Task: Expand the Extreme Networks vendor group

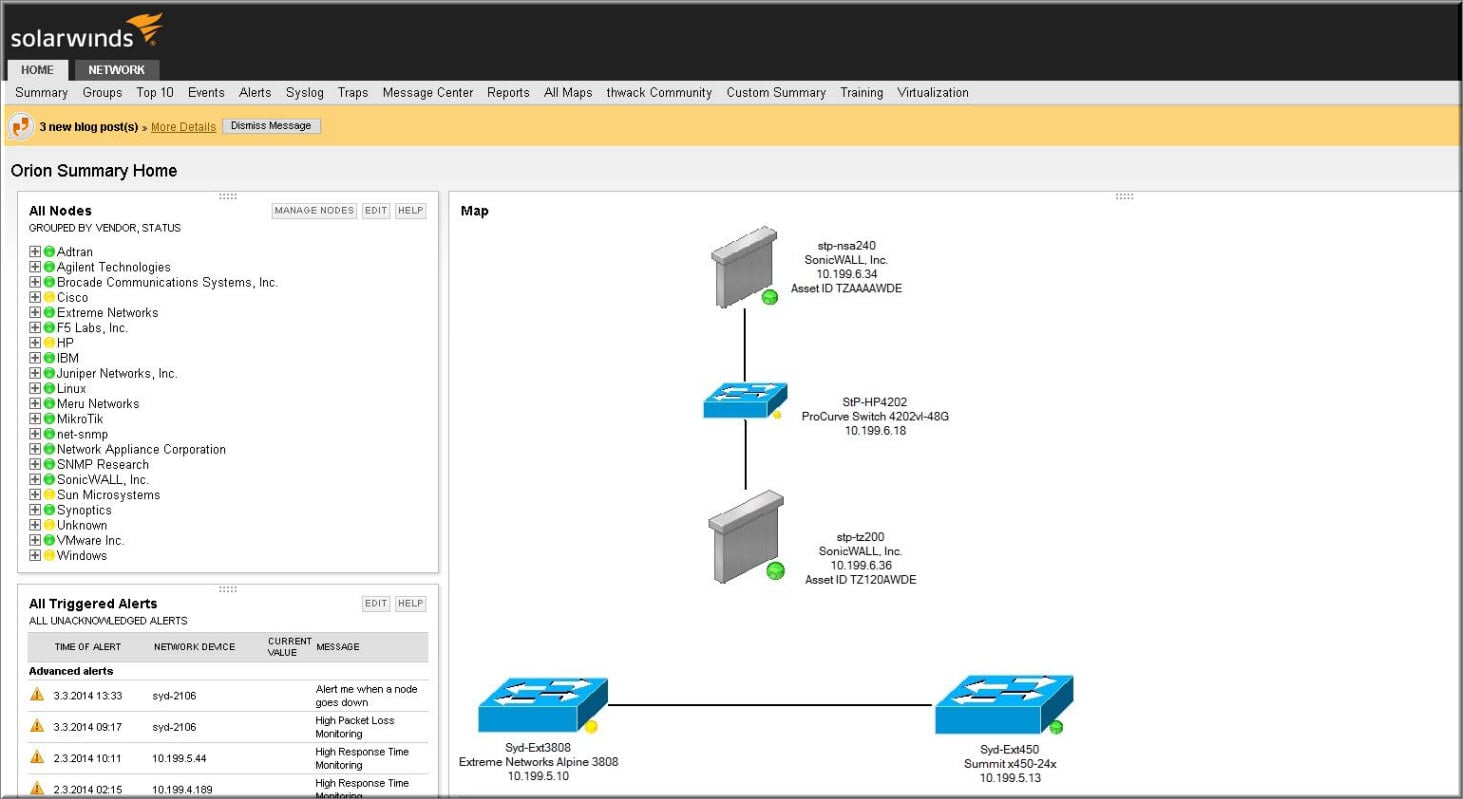Action: pos(35,313)
